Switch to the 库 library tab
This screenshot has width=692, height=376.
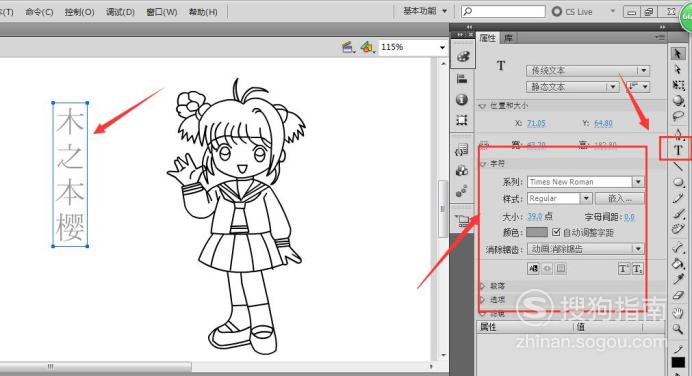point(508,38)
